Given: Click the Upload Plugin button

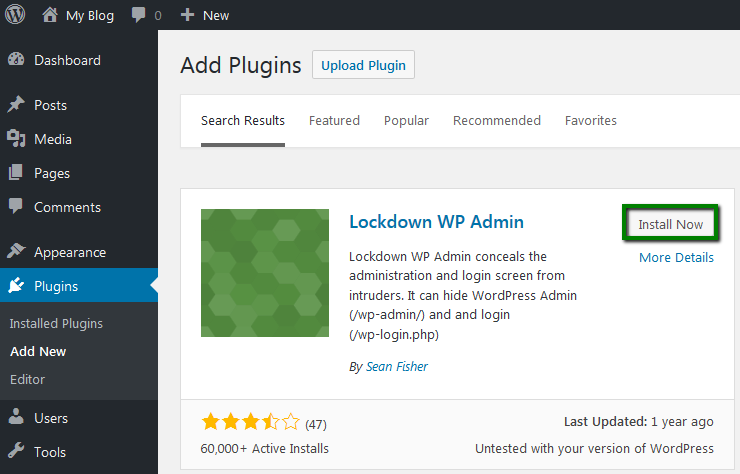Looking at the screenshot, I should pos(363,65).
